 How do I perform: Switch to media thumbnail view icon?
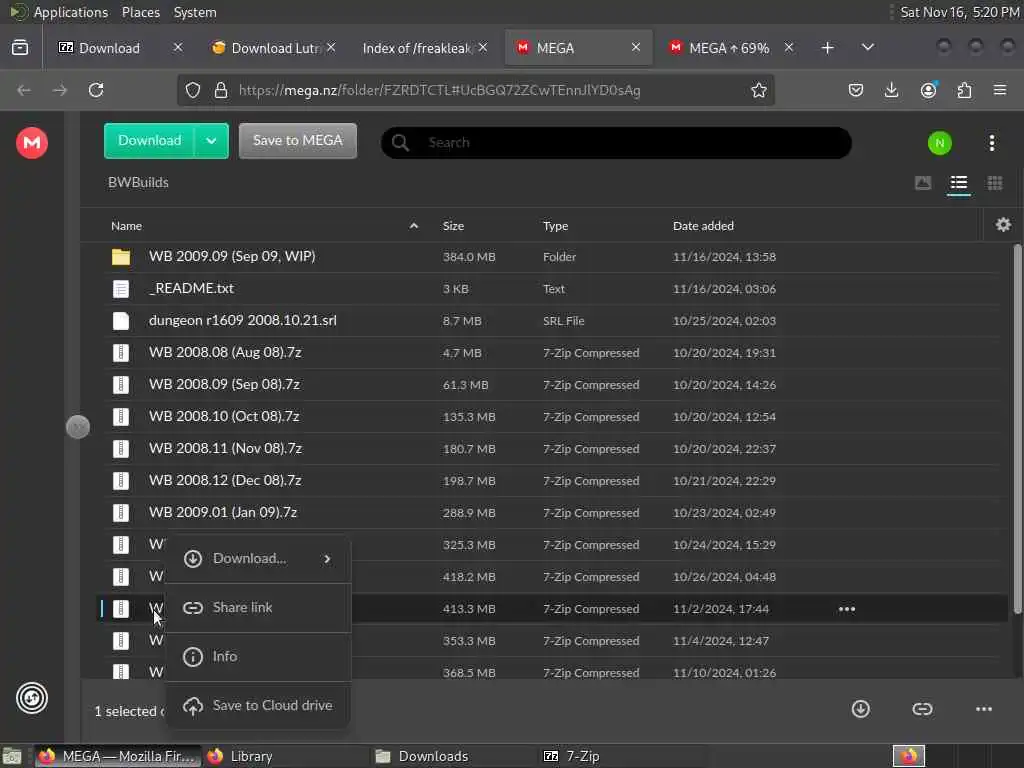(923, 183)
